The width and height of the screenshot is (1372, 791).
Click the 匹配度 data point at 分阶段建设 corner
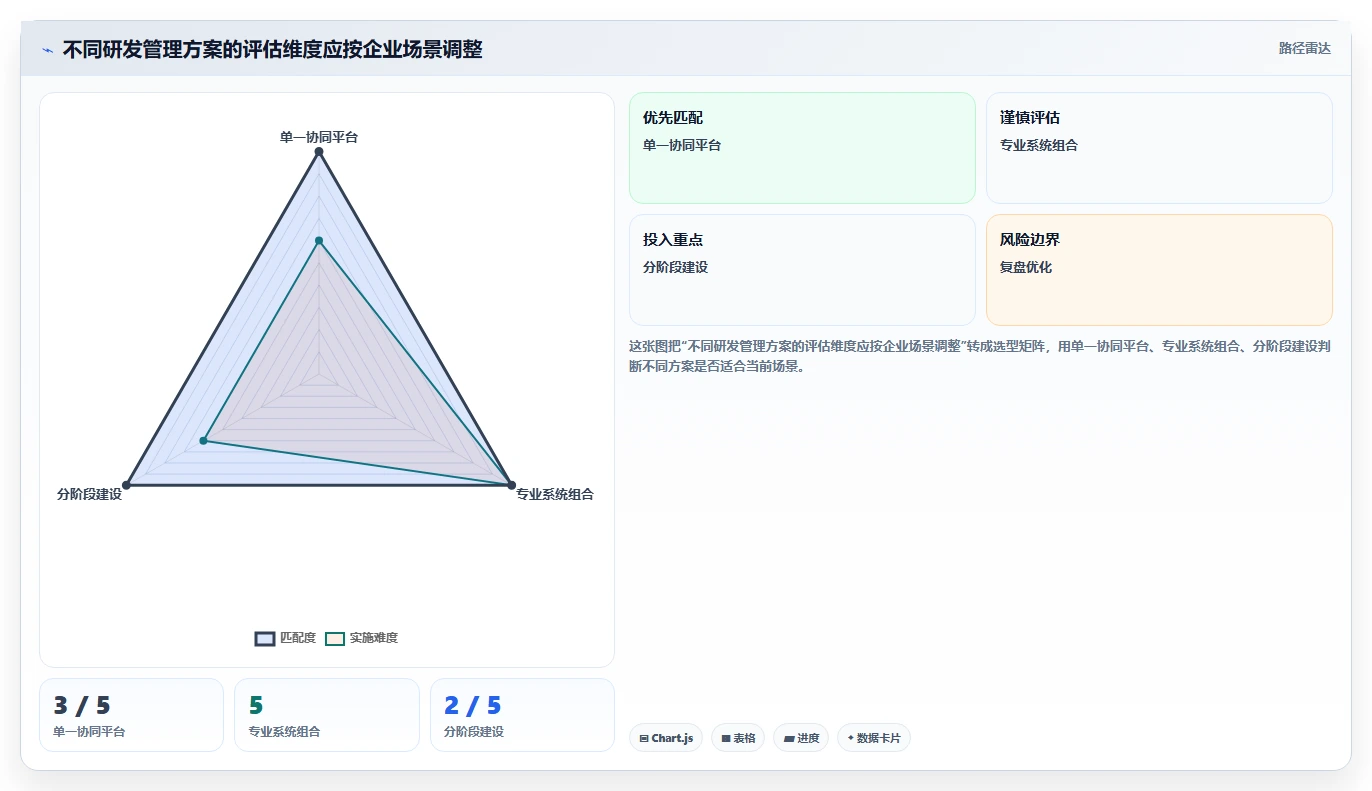coord(126,485)
